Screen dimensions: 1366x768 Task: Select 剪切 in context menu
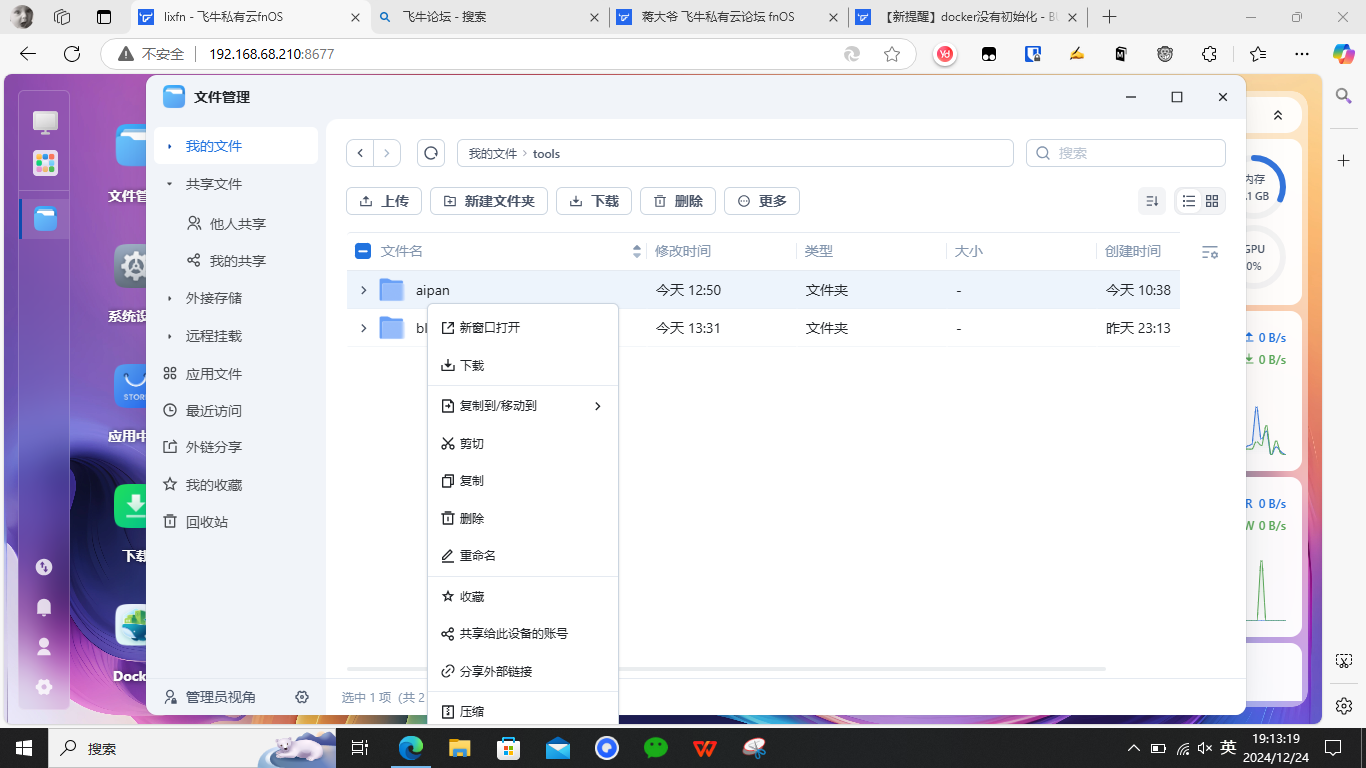(x=523, y=444)
